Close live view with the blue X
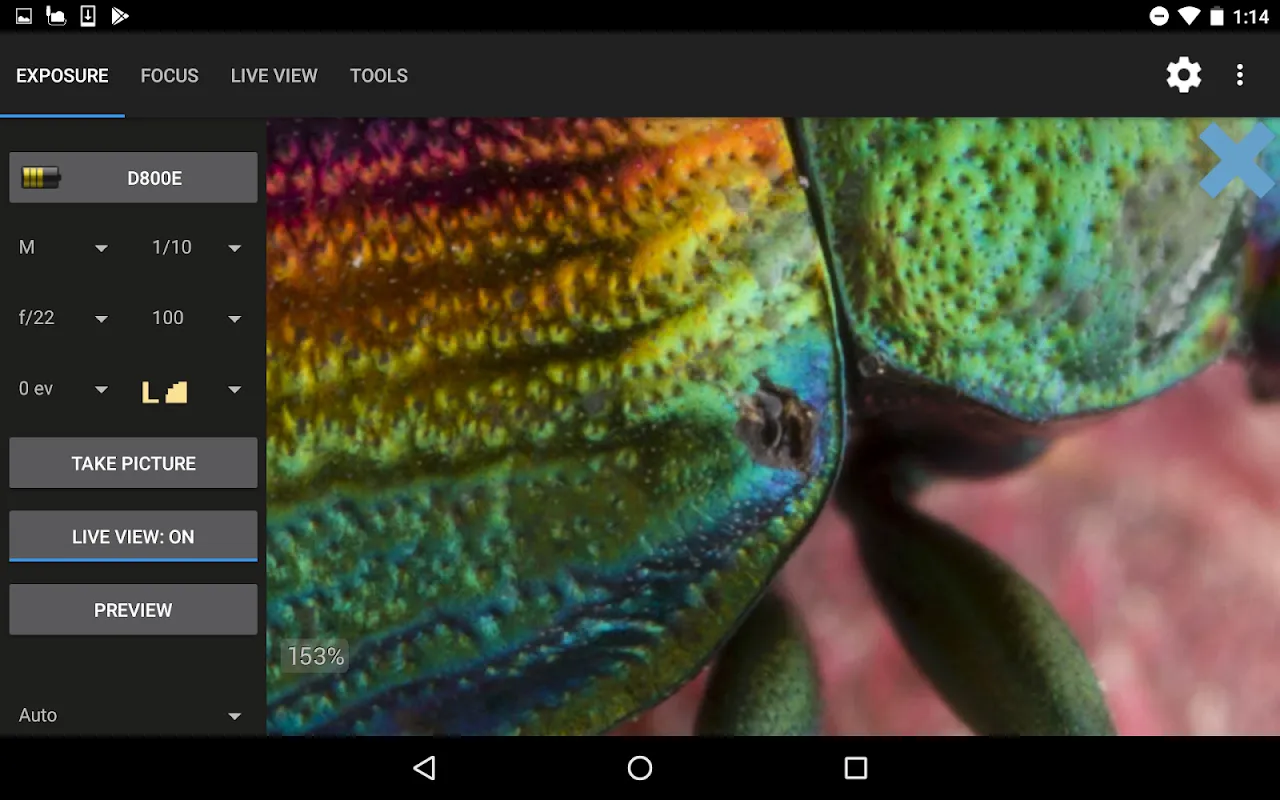 pyautogui.click(x=1238, y=159)
